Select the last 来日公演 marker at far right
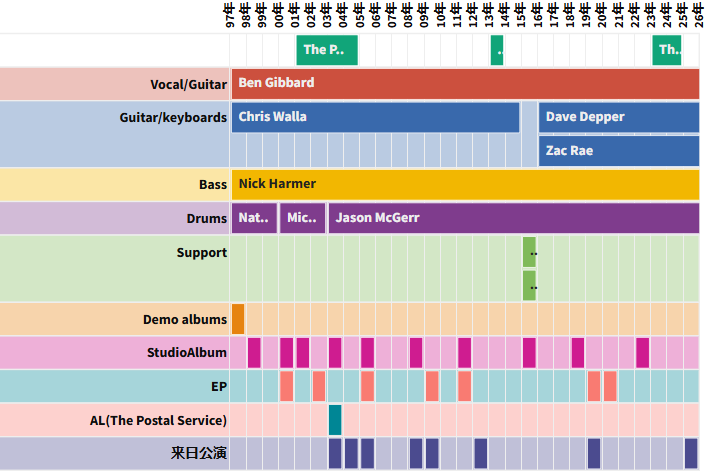 [691, 453]
